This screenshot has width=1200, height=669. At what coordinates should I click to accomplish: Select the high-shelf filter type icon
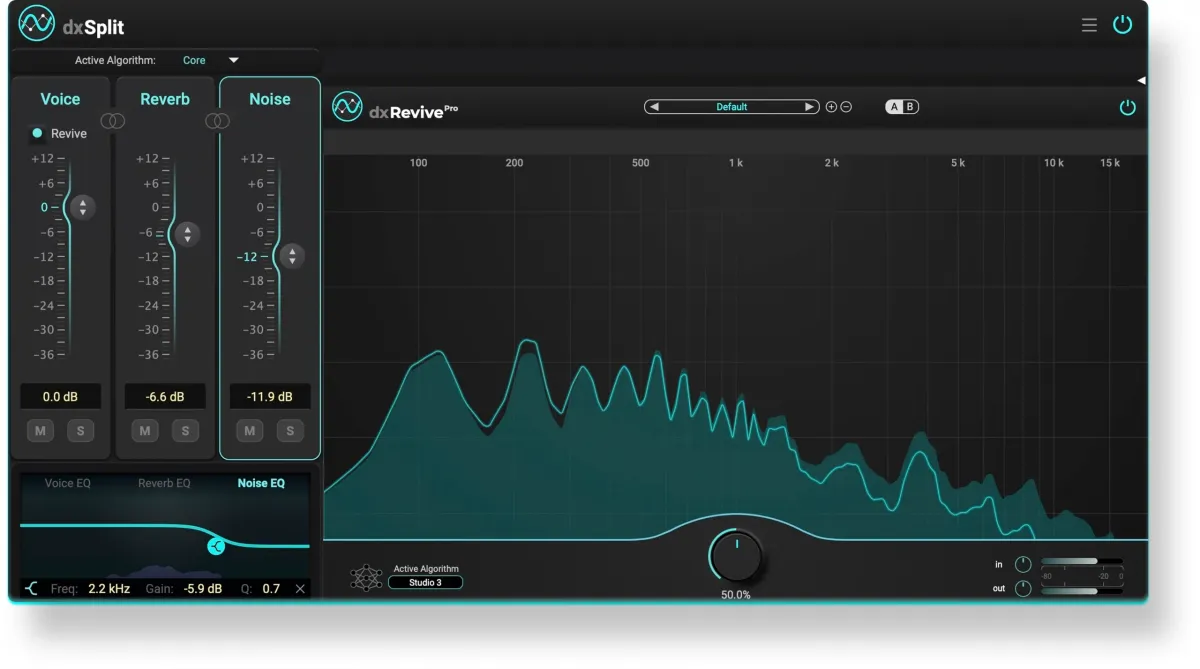[31, 589]
